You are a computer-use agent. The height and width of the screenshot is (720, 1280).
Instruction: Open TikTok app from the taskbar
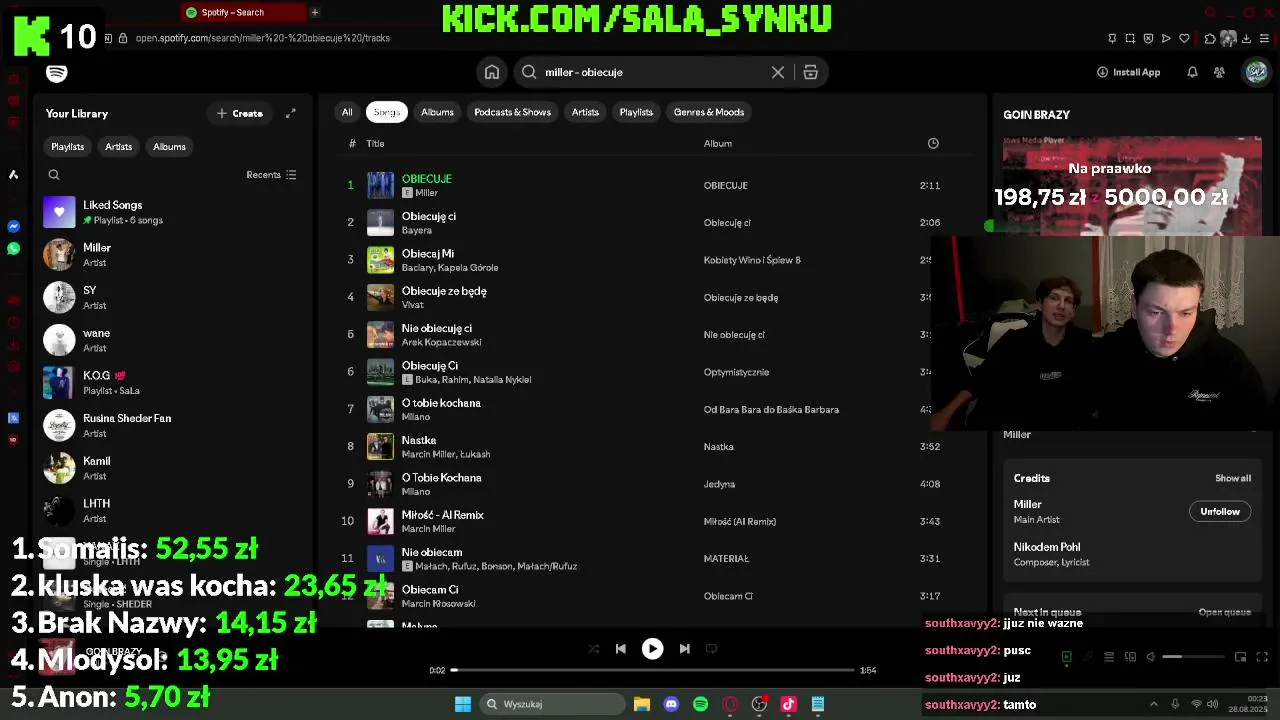pos(788,704)
